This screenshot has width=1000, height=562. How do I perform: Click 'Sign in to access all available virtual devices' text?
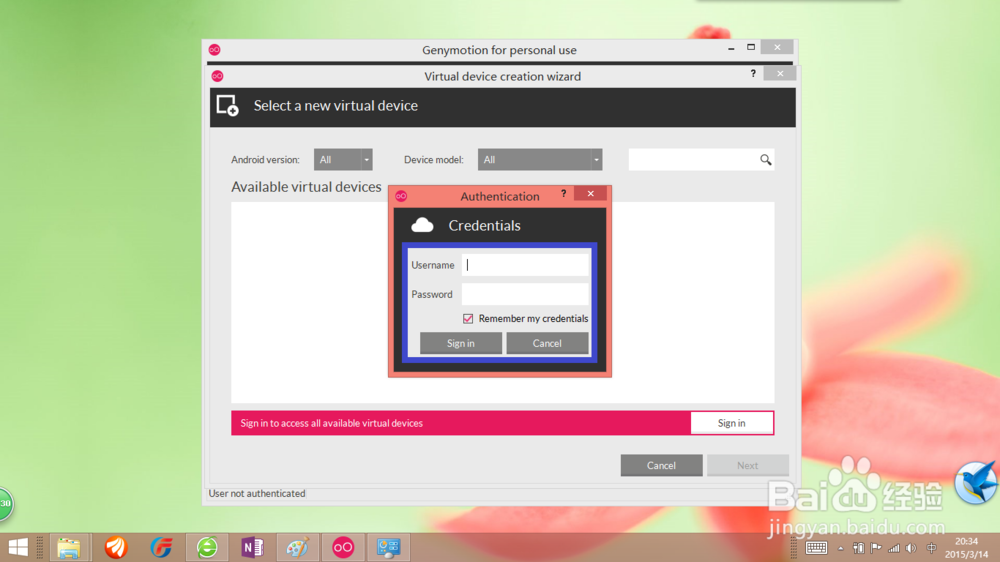(x=332, y=423)
